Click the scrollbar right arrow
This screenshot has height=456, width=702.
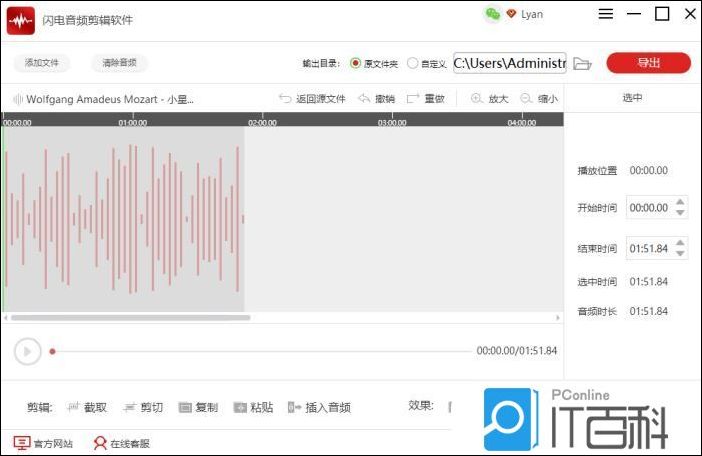tap(557, 318)
